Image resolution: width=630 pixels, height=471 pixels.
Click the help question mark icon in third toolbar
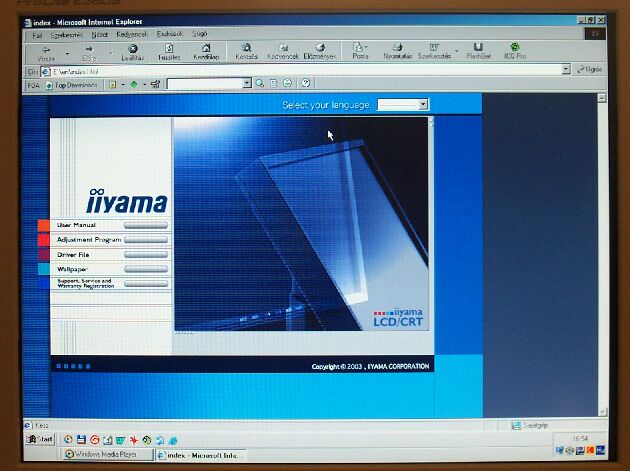pos(306,83)
